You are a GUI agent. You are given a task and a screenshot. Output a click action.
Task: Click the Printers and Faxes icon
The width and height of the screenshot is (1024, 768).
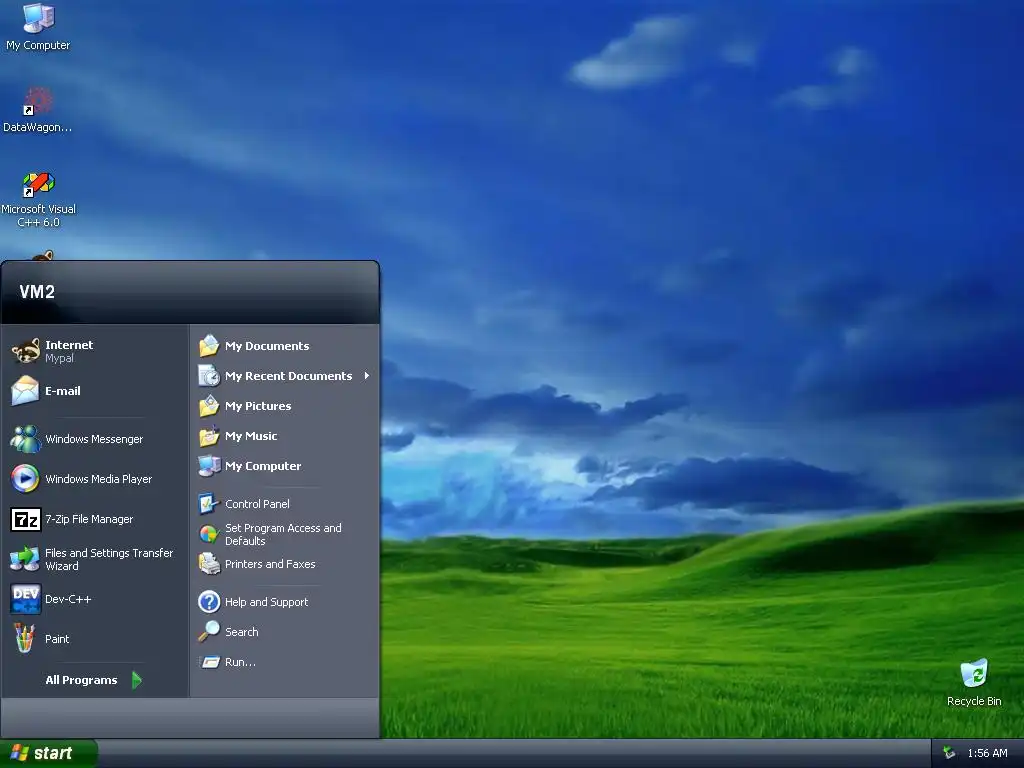(209, 564)
